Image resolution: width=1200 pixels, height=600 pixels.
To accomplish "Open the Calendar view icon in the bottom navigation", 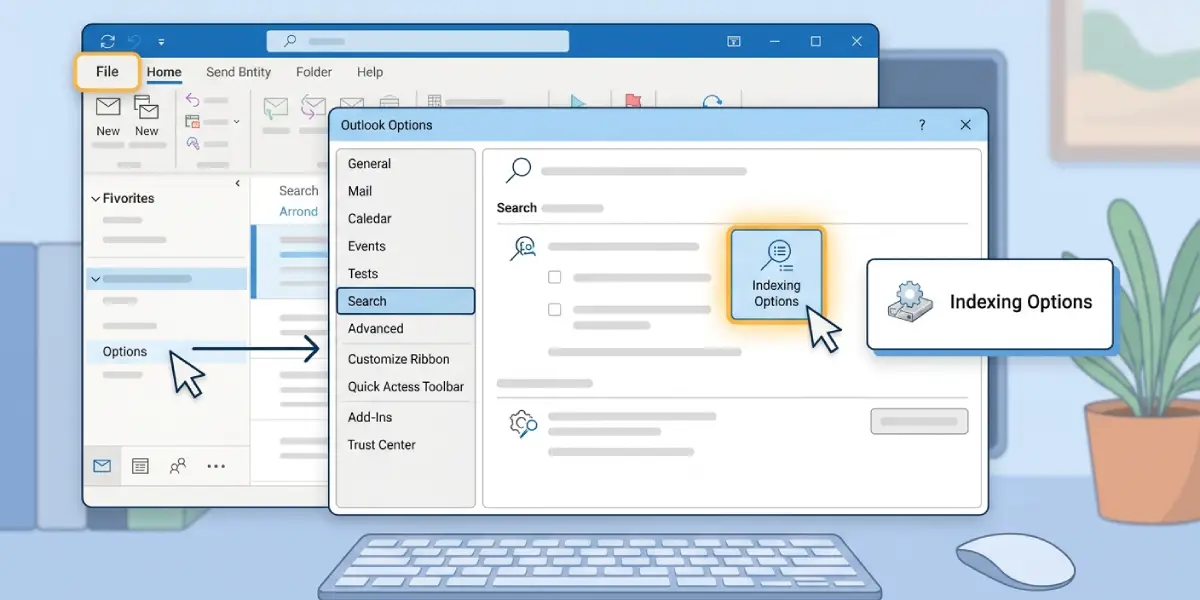I will [140, 465].
